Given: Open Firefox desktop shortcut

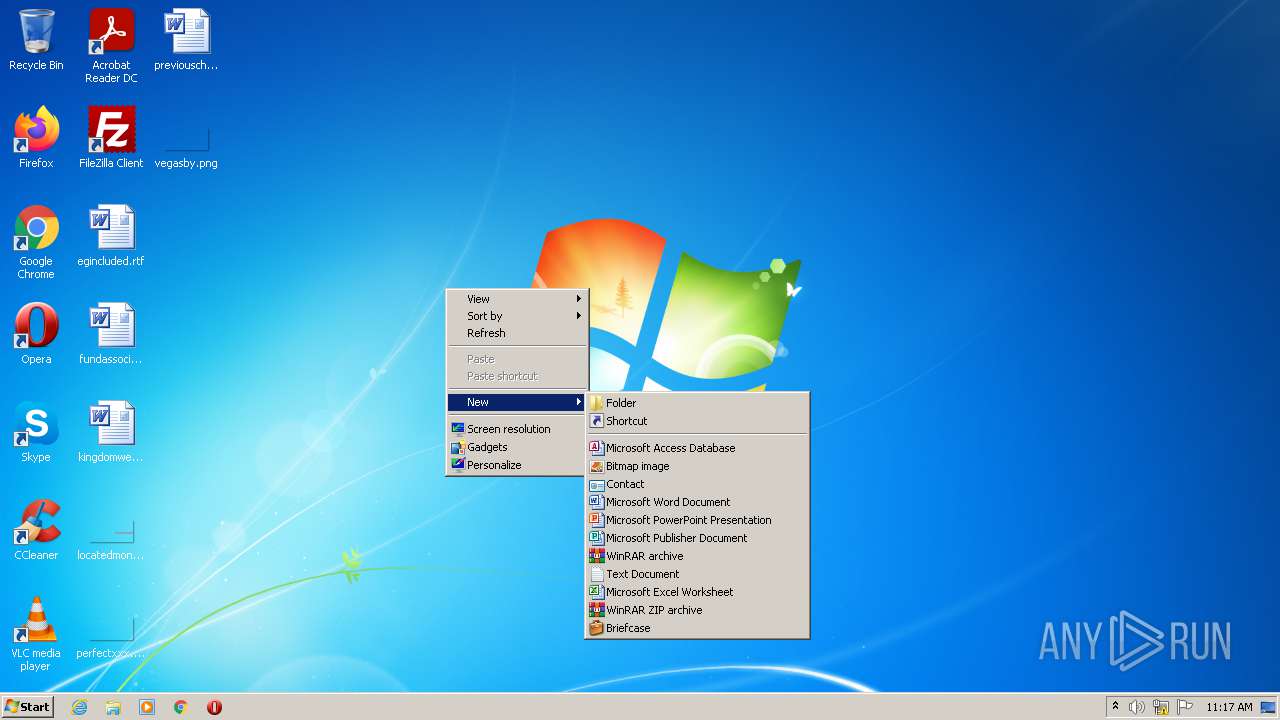Looking at the screenshot, I should pyautogui.click(x=36, y=138).
